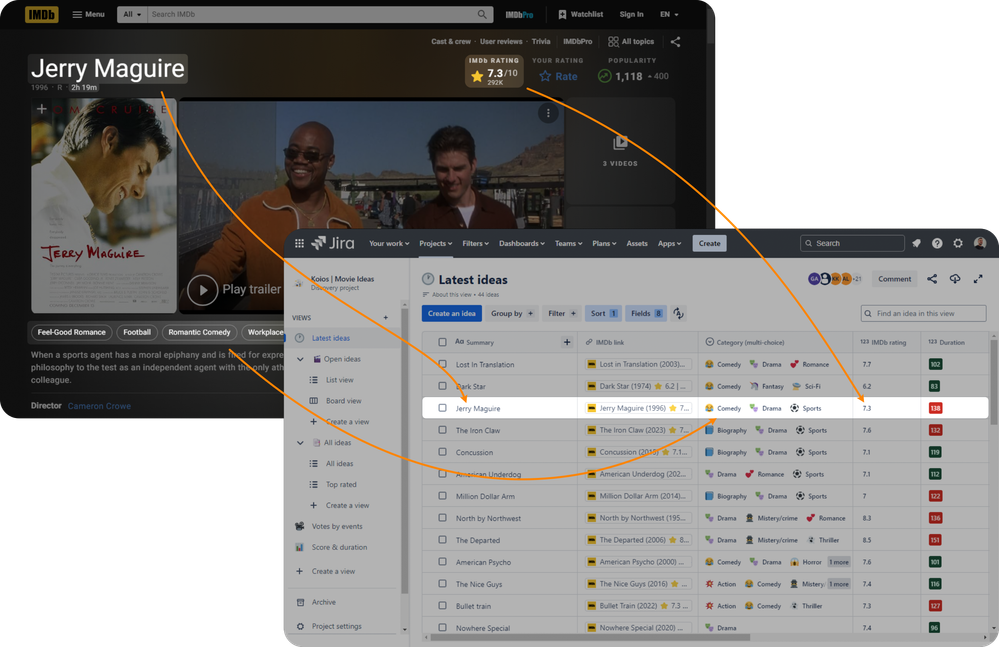Click the Create an idea button

(452, 313)
